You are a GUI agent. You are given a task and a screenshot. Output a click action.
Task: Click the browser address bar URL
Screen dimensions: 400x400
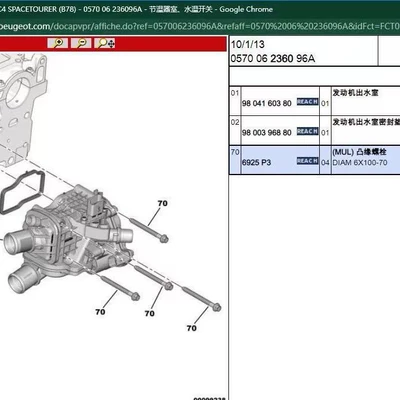(200, 26)
